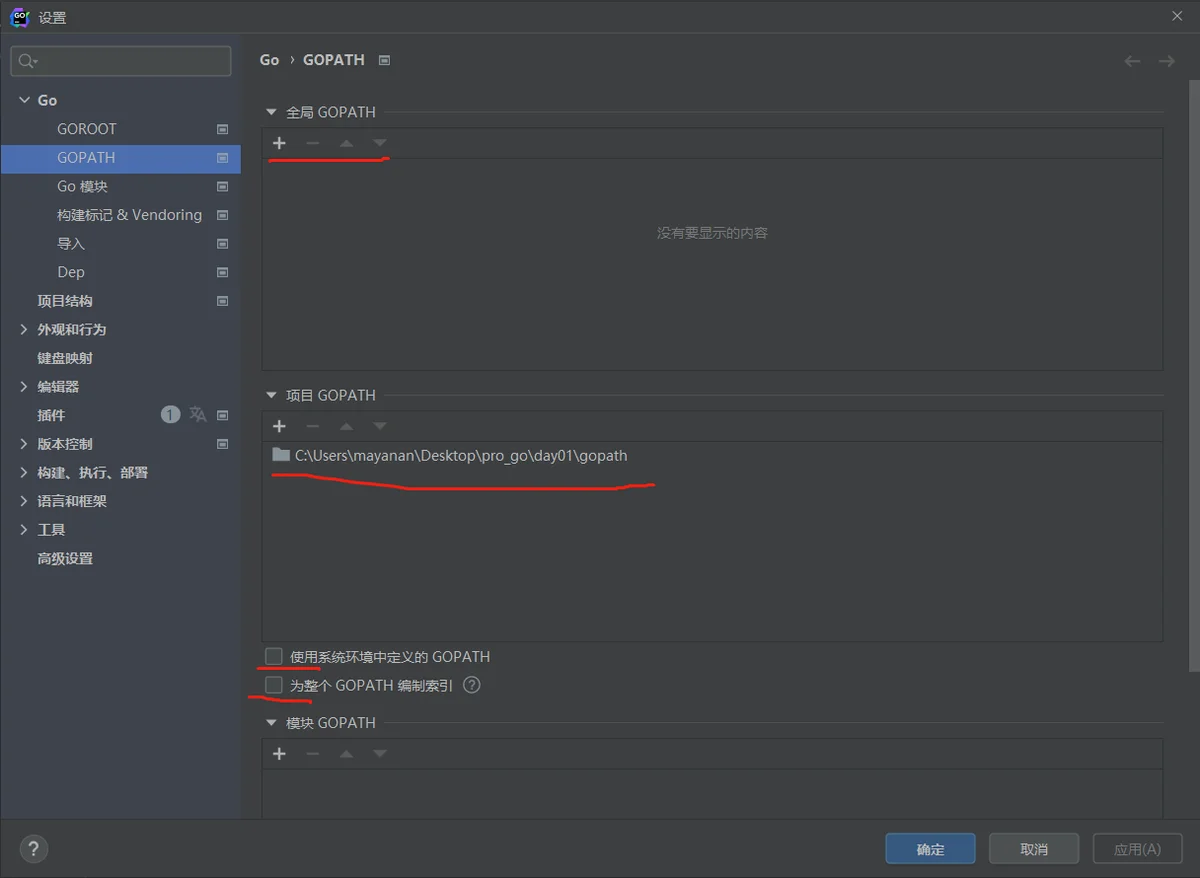Open the help button at bottom-left corner
1200x878 pixels.
(34, 849)
